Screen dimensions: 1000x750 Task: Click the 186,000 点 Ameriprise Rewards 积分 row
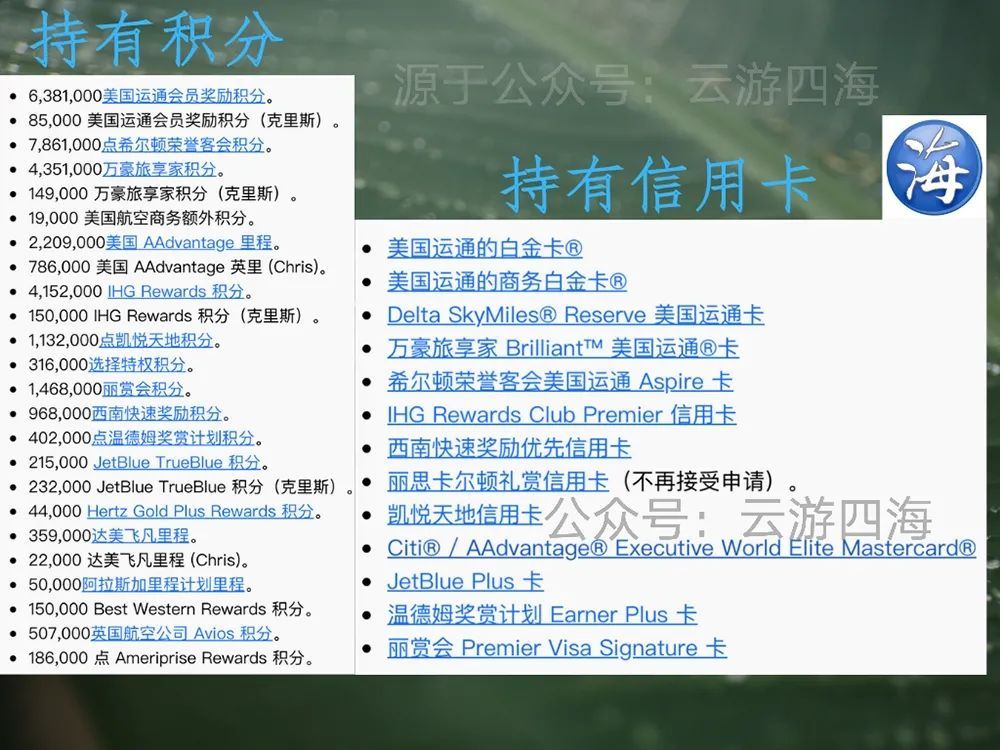(171, 658)
